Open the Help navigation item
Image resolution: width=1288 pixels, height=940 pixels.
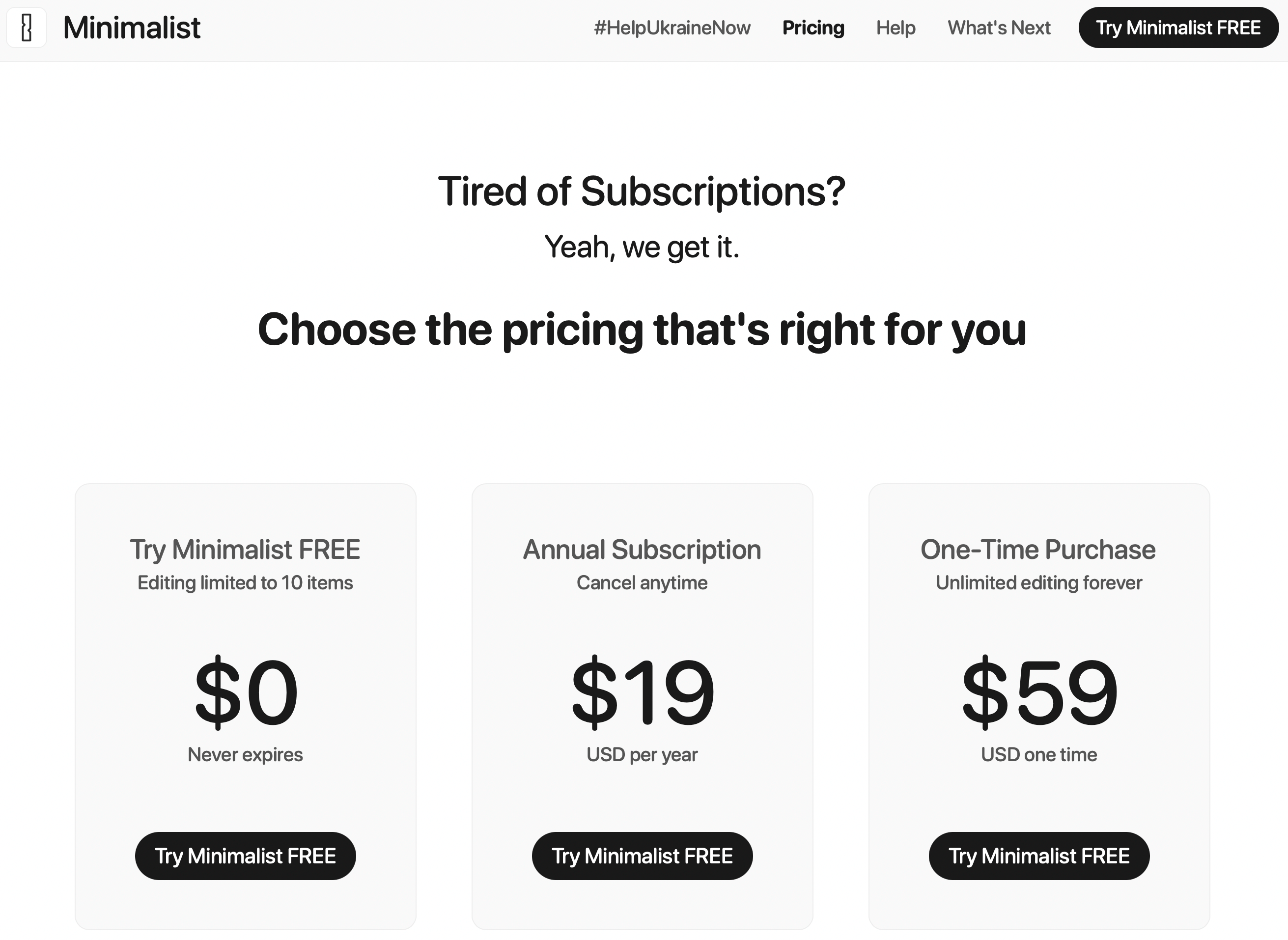coord(896,28)
